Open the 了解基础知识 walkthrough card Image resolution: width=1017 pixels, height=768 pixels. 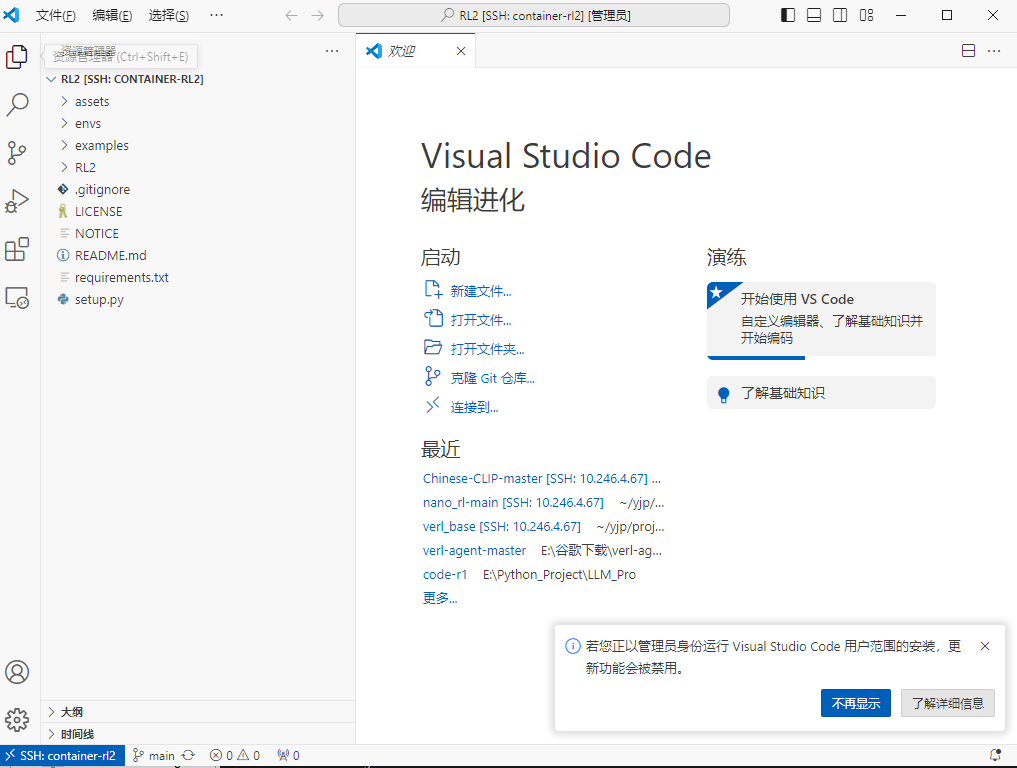click(821, 393)
